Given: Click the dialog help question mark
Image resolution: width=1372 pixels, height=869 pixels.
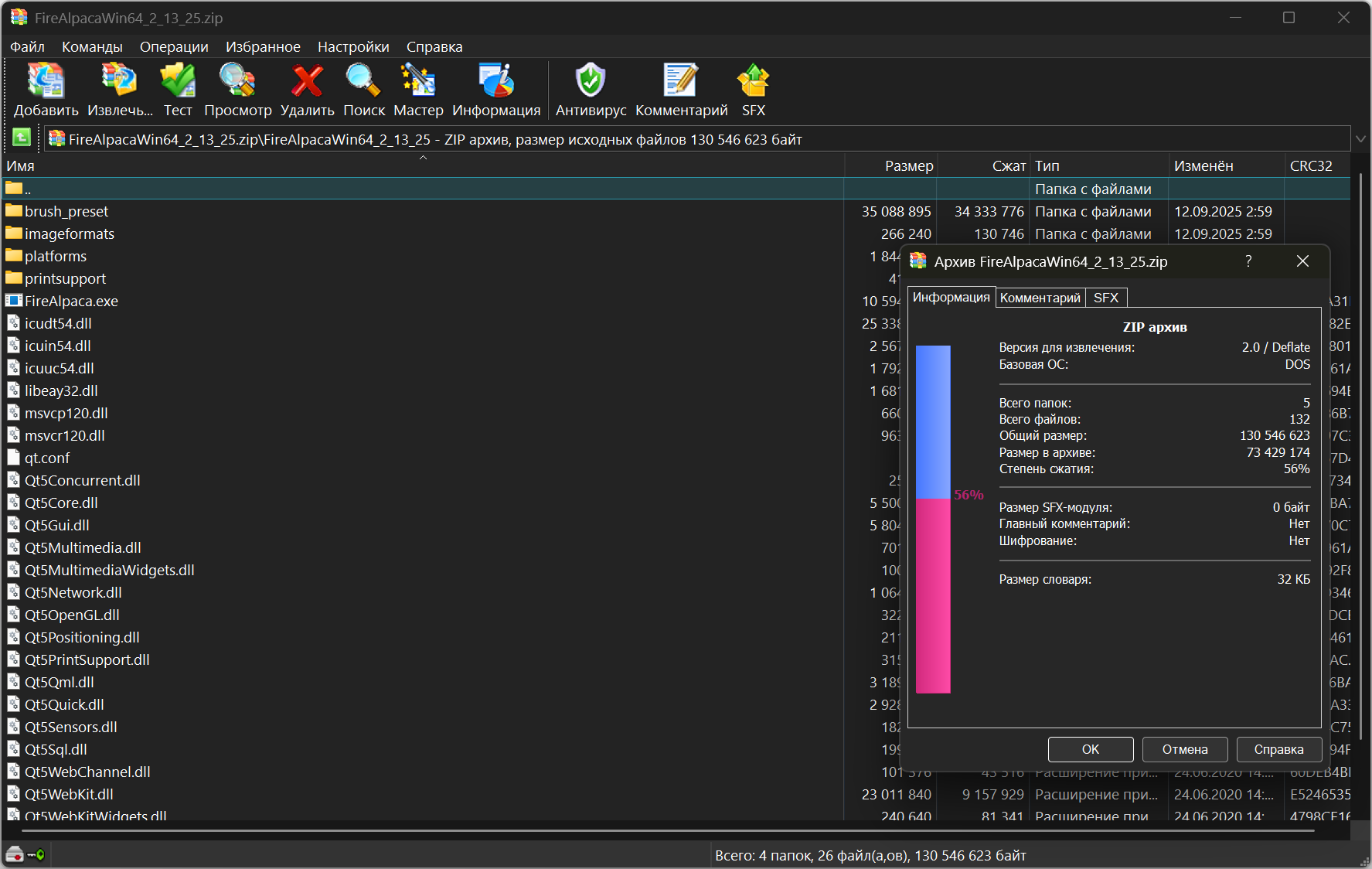Looking at the screenshot, I should coord(1248,261).
